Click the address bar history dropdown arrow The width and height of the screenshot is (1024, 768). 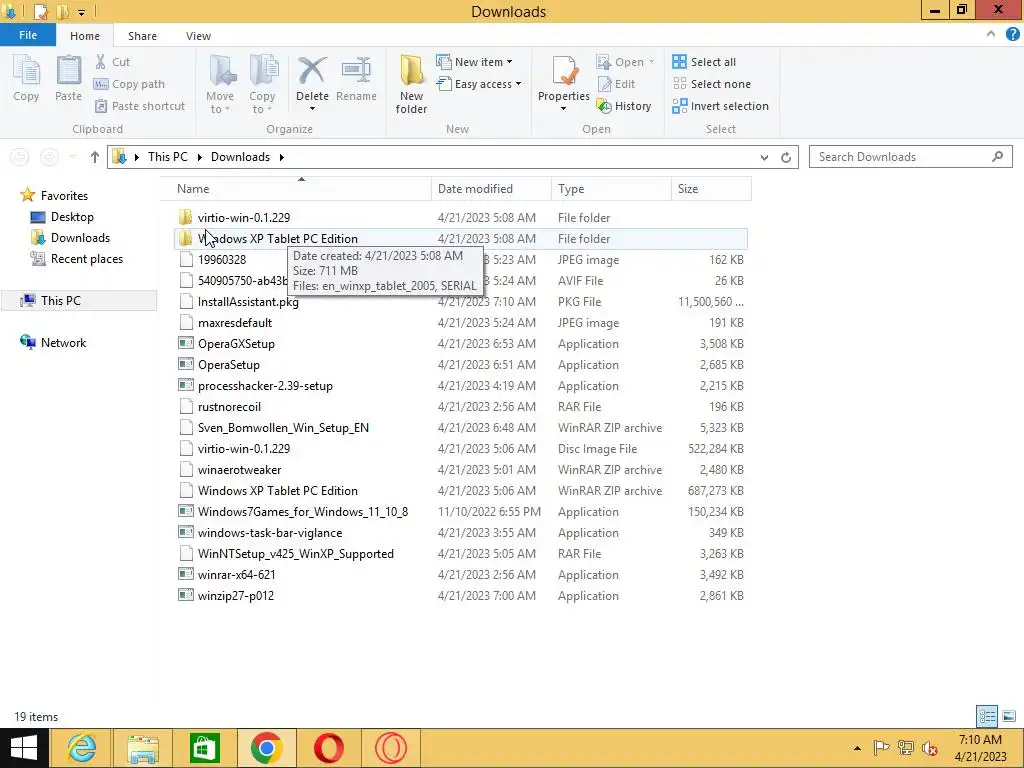764,157
